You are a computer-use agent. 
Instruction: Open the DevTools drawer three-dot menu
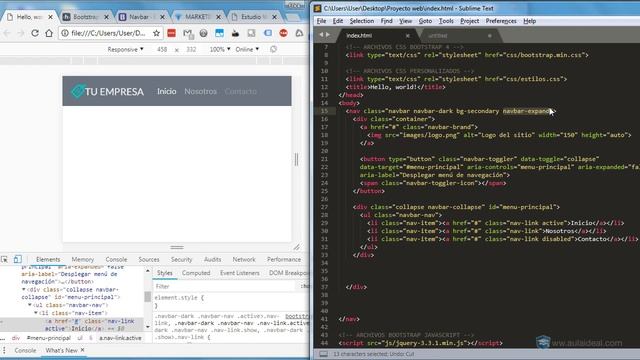4,351
